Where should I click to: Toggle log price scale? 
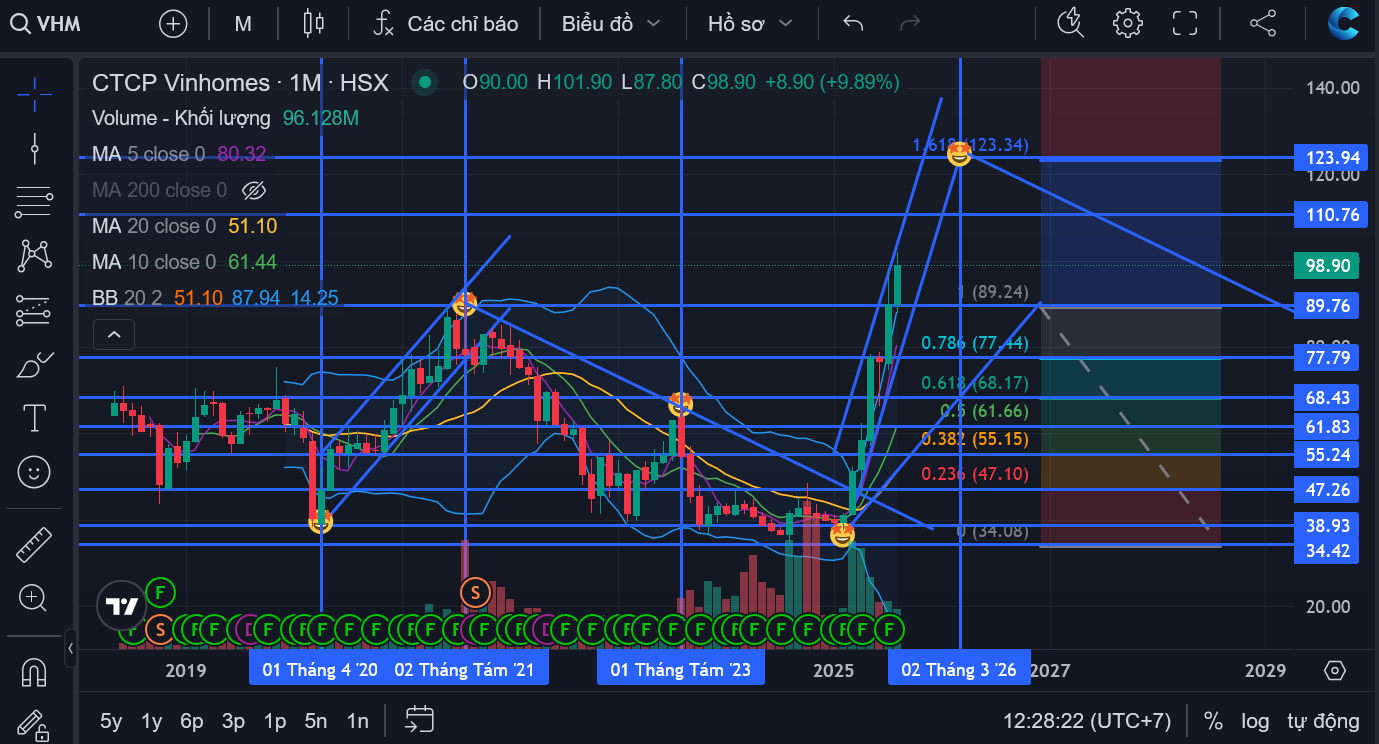point(1255,721)
